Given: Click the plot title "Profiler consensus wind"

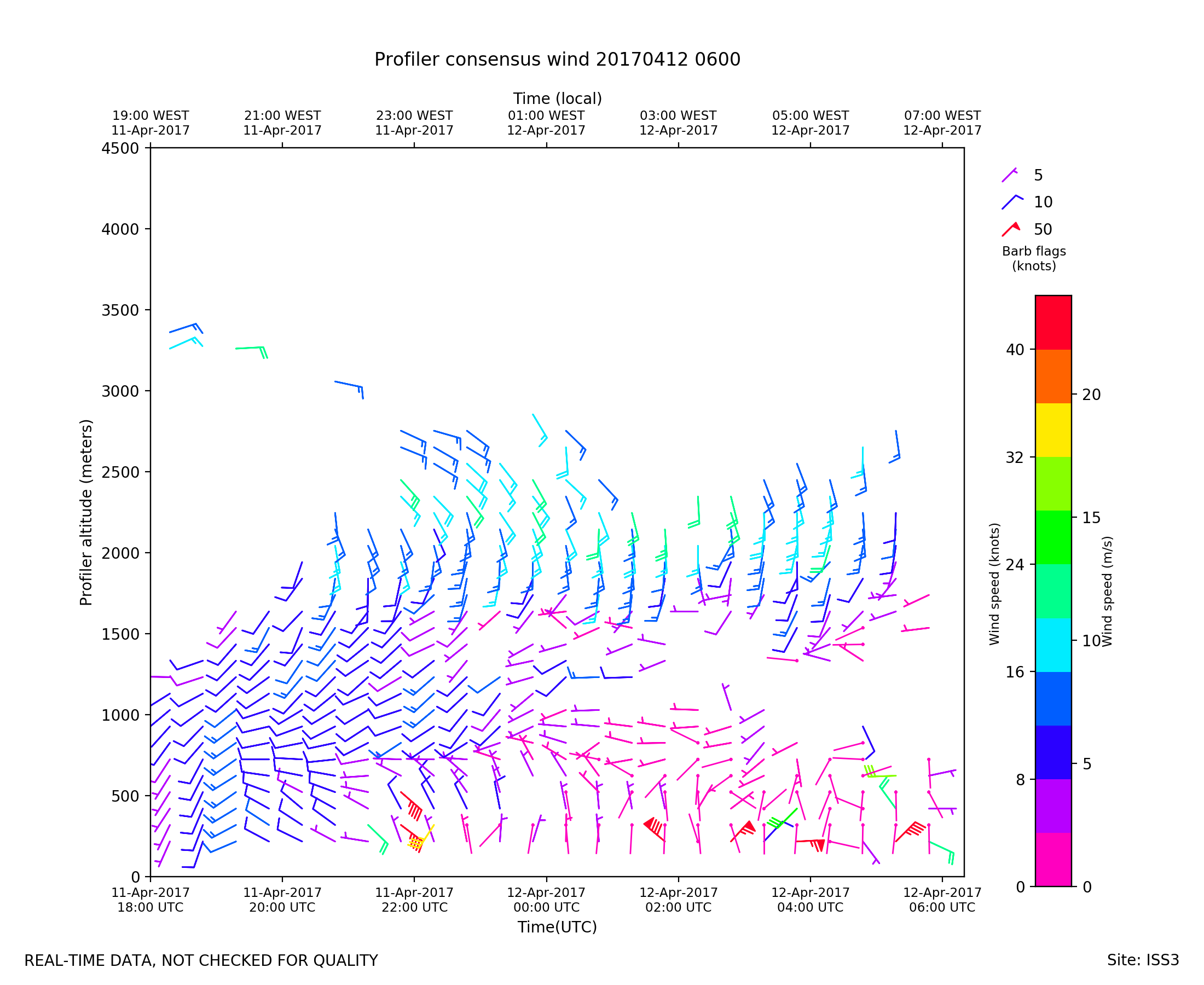Looking at the screenshot, I should tap(557, 60).
